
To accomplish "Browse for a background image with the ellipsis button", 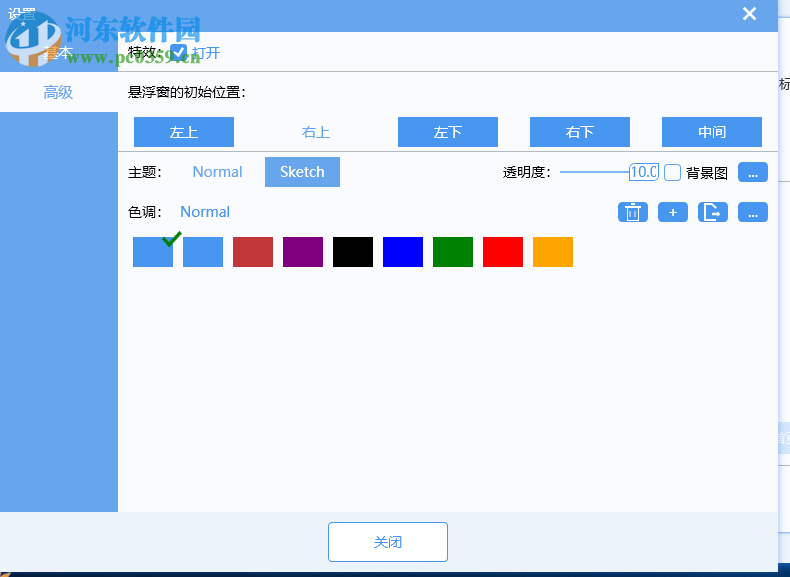I will coord(753,172).
